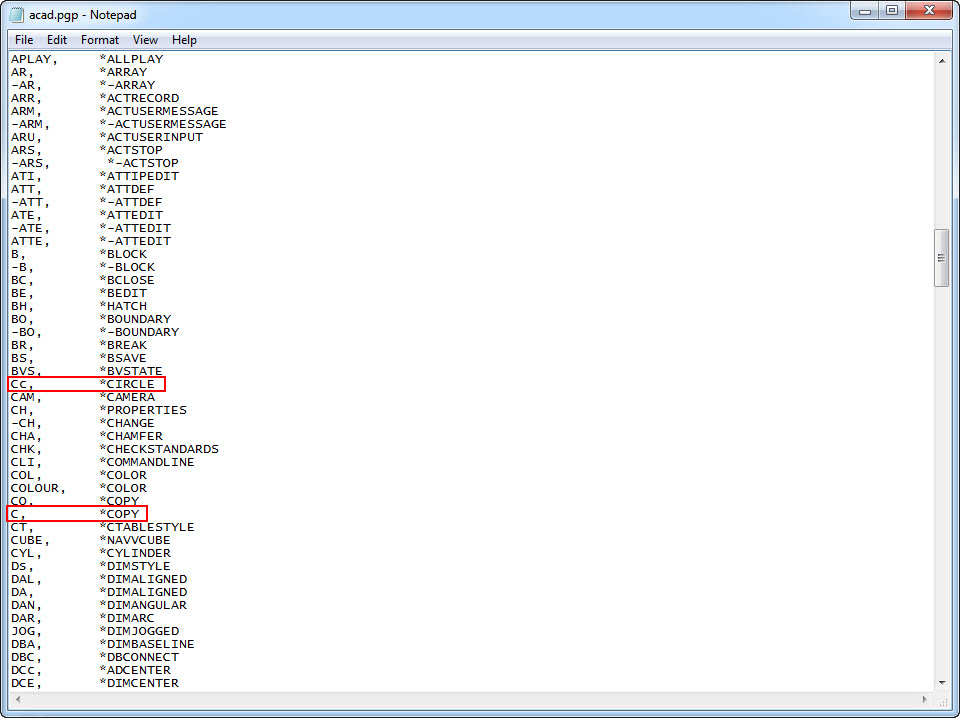Close the acad.pgp Notepad window

point(929,11)
